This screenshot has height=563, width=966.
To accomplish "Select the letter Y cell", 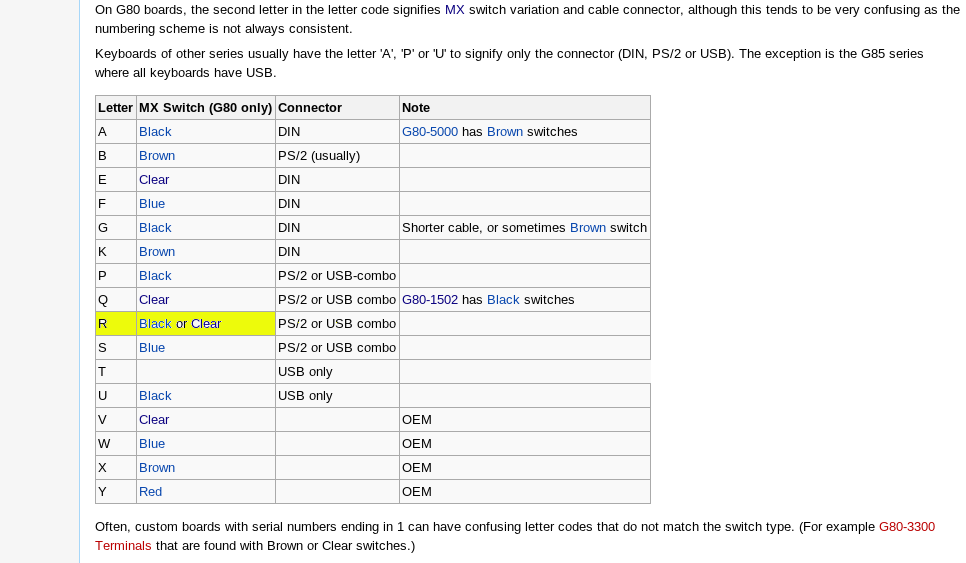I will point(116,492).
